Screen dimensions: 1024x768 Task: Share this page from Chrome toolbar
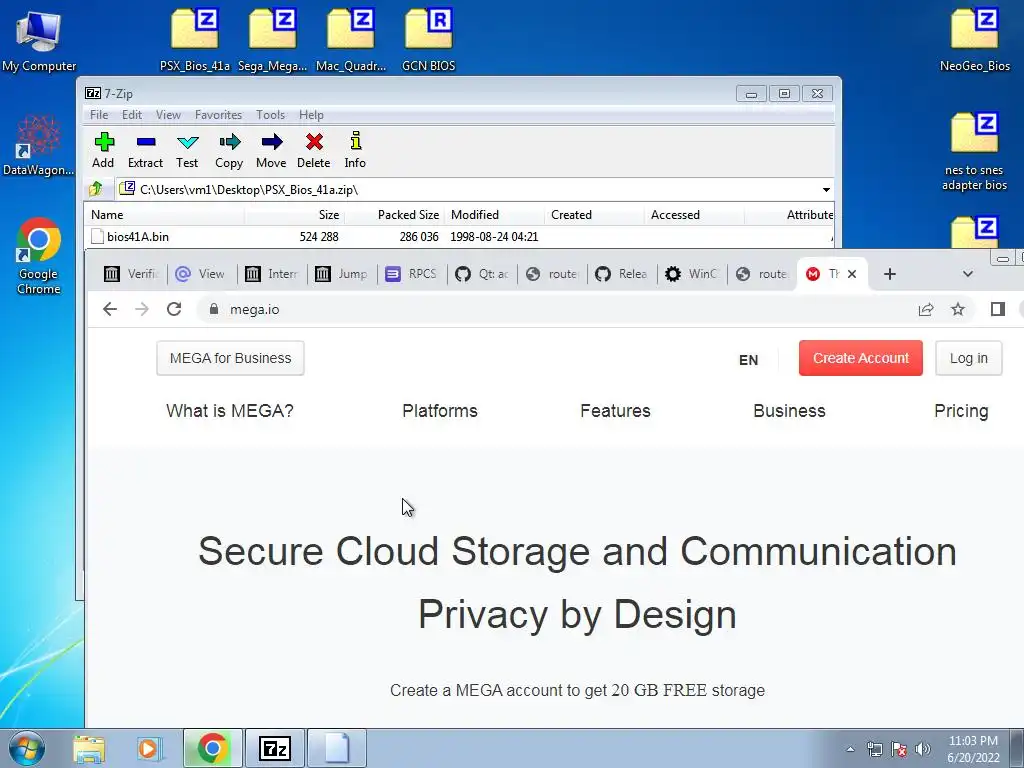pyautogui.click(x=926, y=310)
